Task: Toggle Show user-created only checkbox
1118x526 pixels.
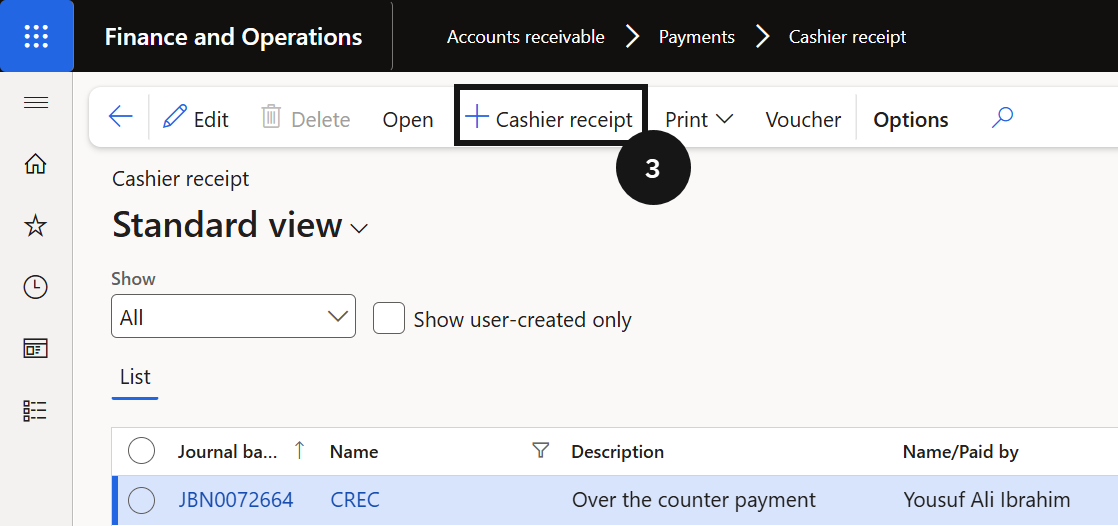Action: [x=389, y=318]
